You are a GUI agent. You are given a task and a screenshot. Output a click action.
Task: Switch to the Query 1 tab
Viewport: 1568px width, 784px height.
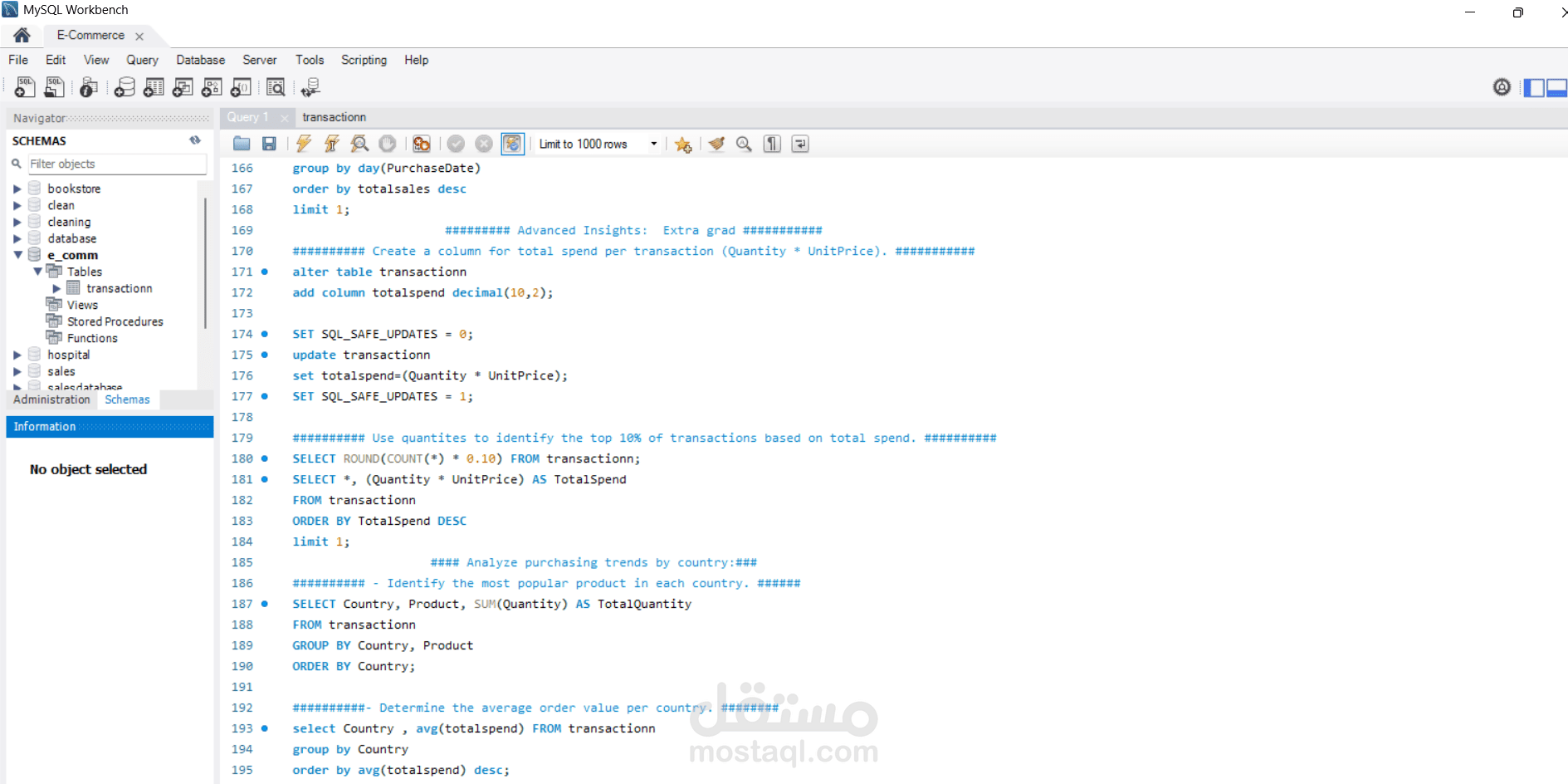point(247,117)
